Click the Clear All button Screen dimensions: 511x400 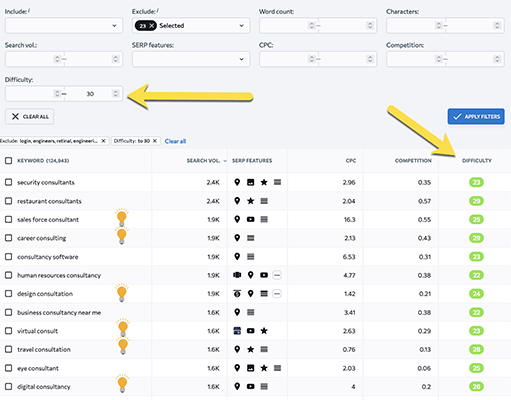pyautogui.click(x=29, y=117)
